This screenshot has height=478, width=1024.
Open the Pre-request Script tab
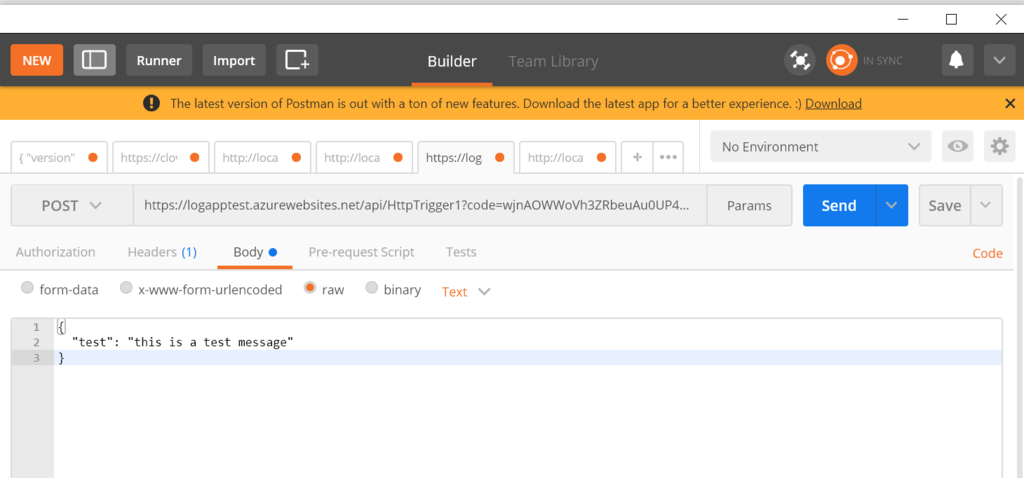coord(361,252)
